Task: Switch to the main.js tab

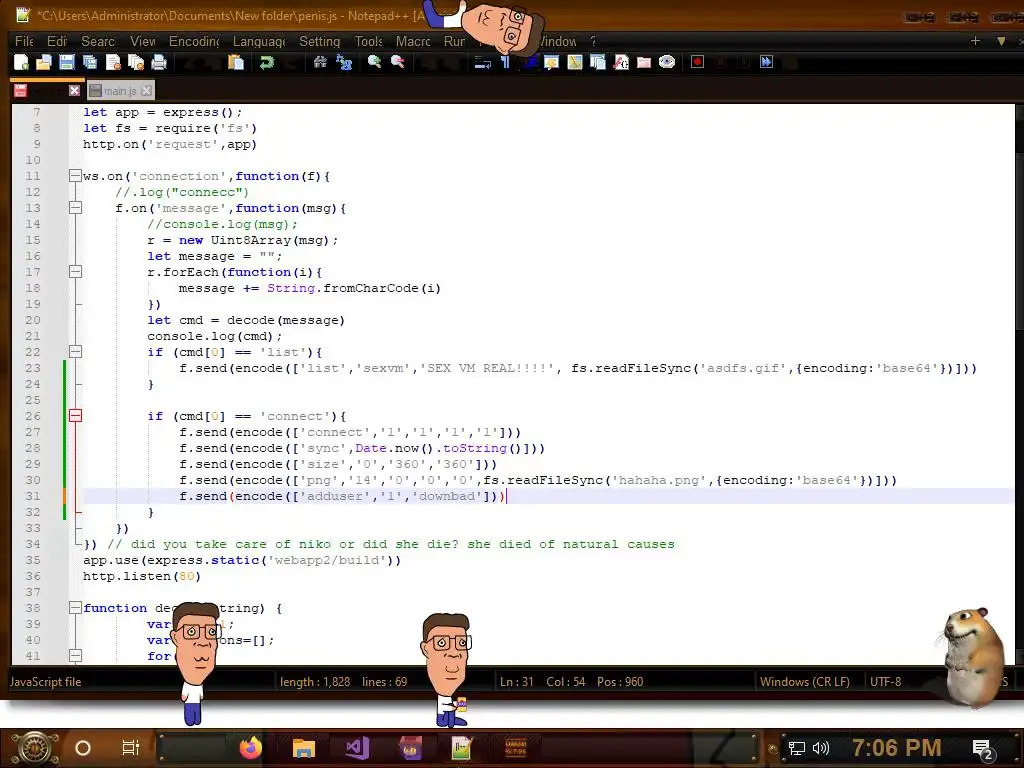Action: point(120,91)
